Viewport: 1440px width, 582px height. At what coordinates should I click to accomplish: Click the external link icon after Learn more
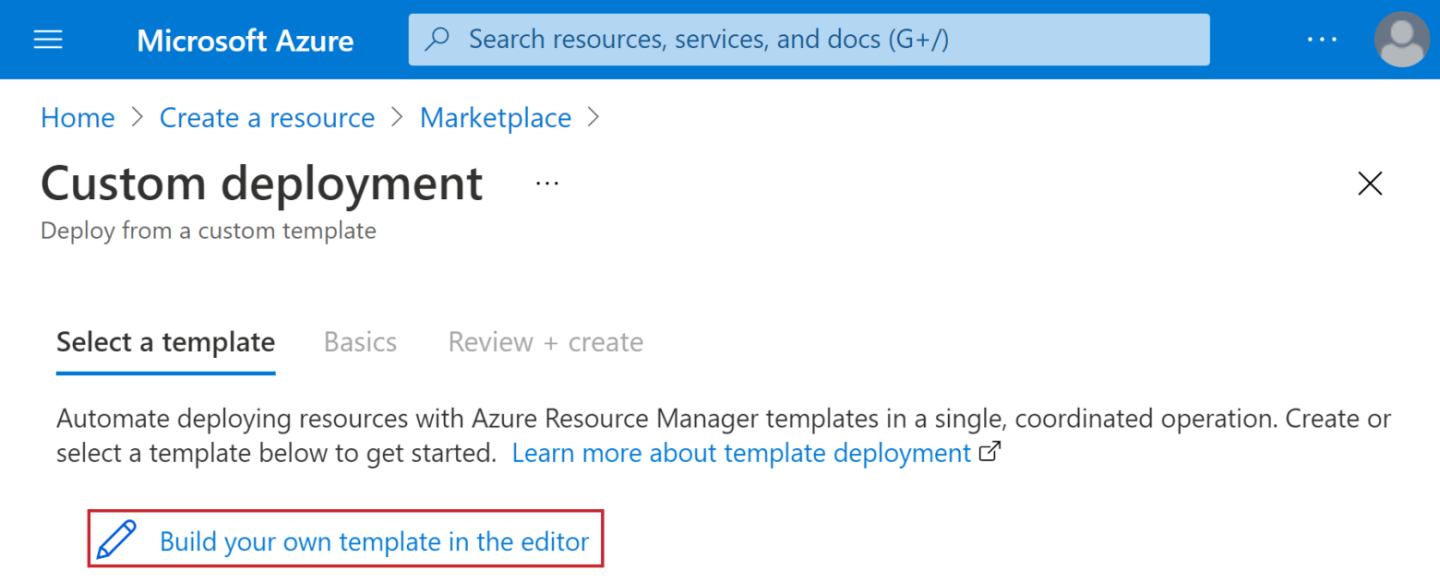989,452
